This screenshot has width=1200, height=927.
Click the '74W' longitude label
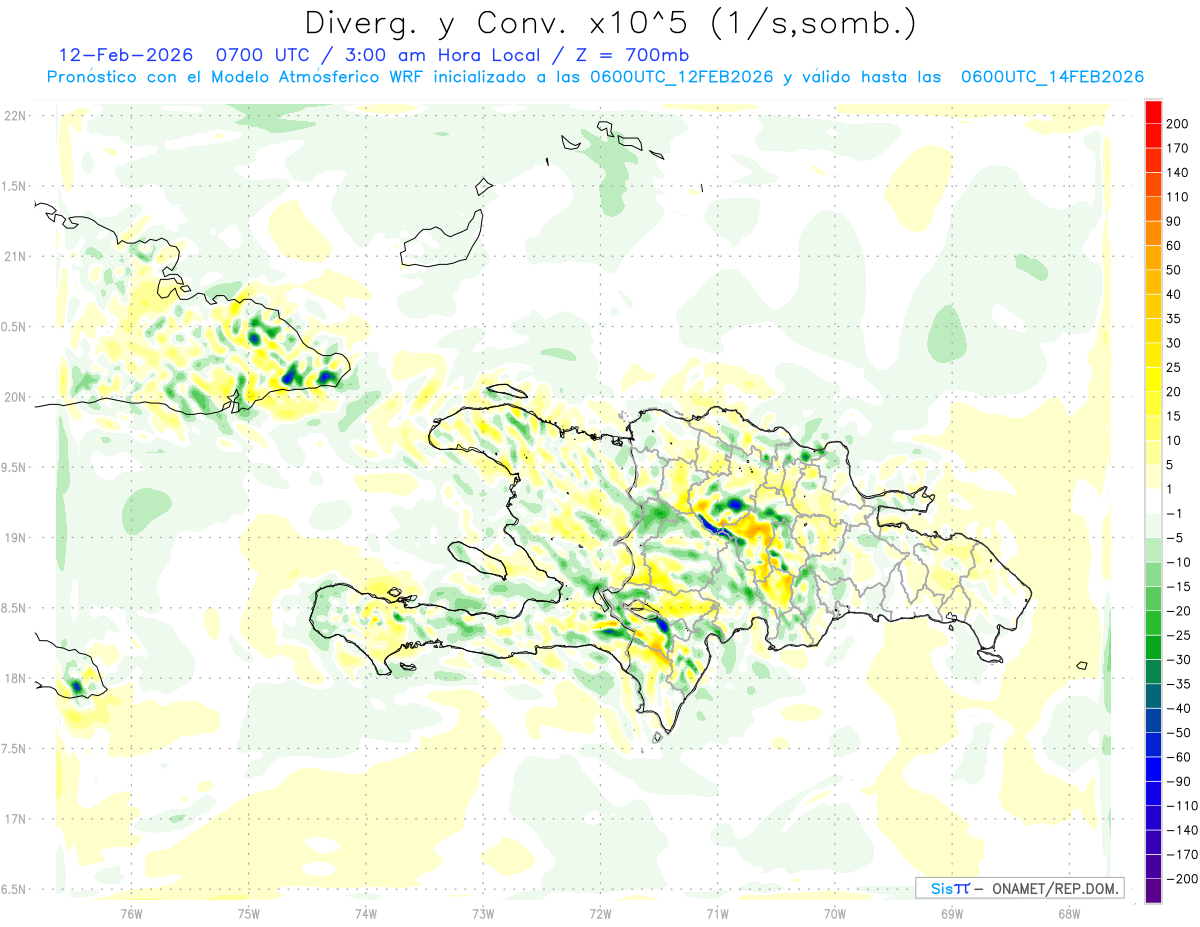(x=365, y=914)
